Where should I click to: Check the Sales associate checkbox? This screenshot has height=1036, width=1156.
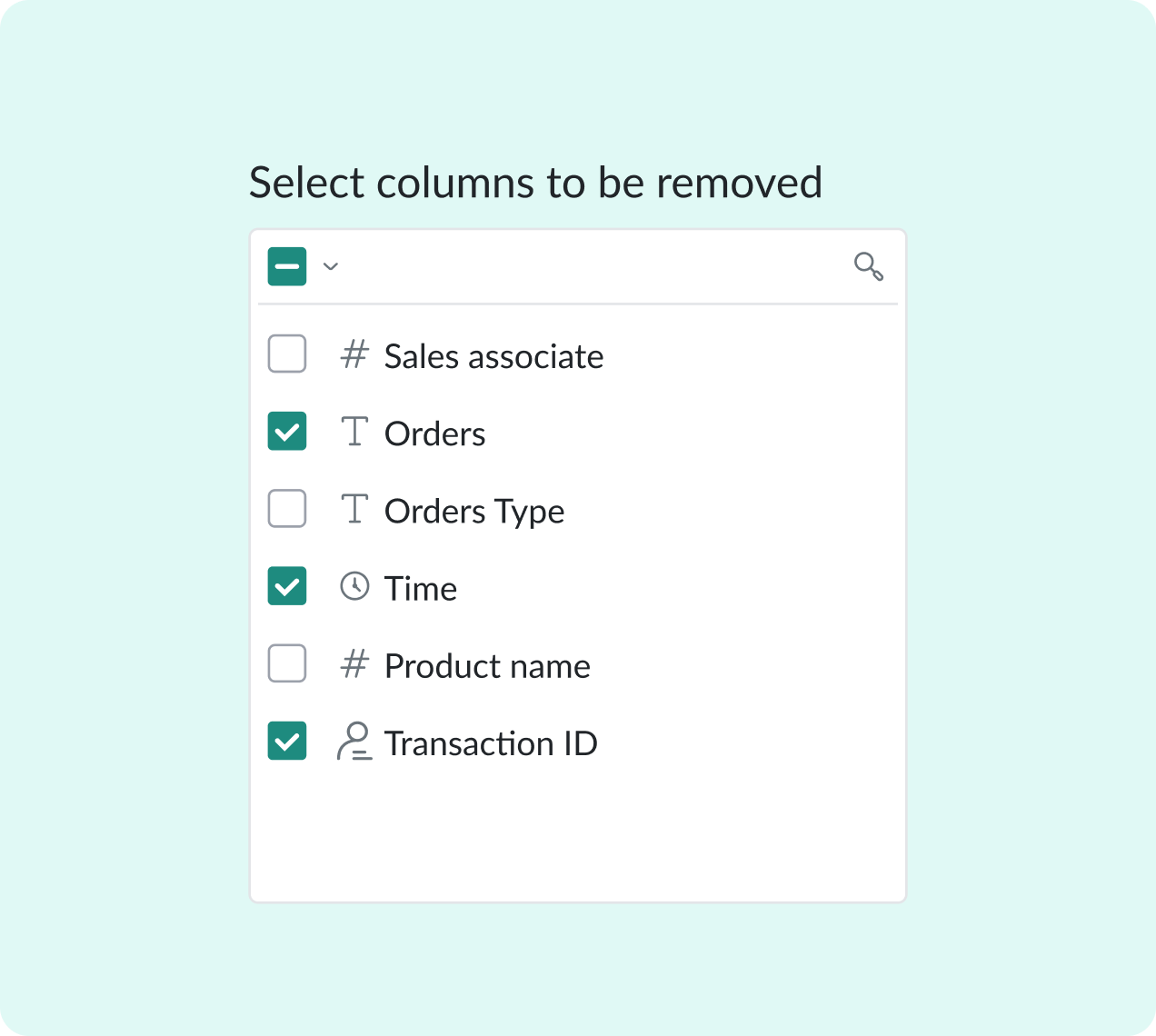(x=287, y=354)
